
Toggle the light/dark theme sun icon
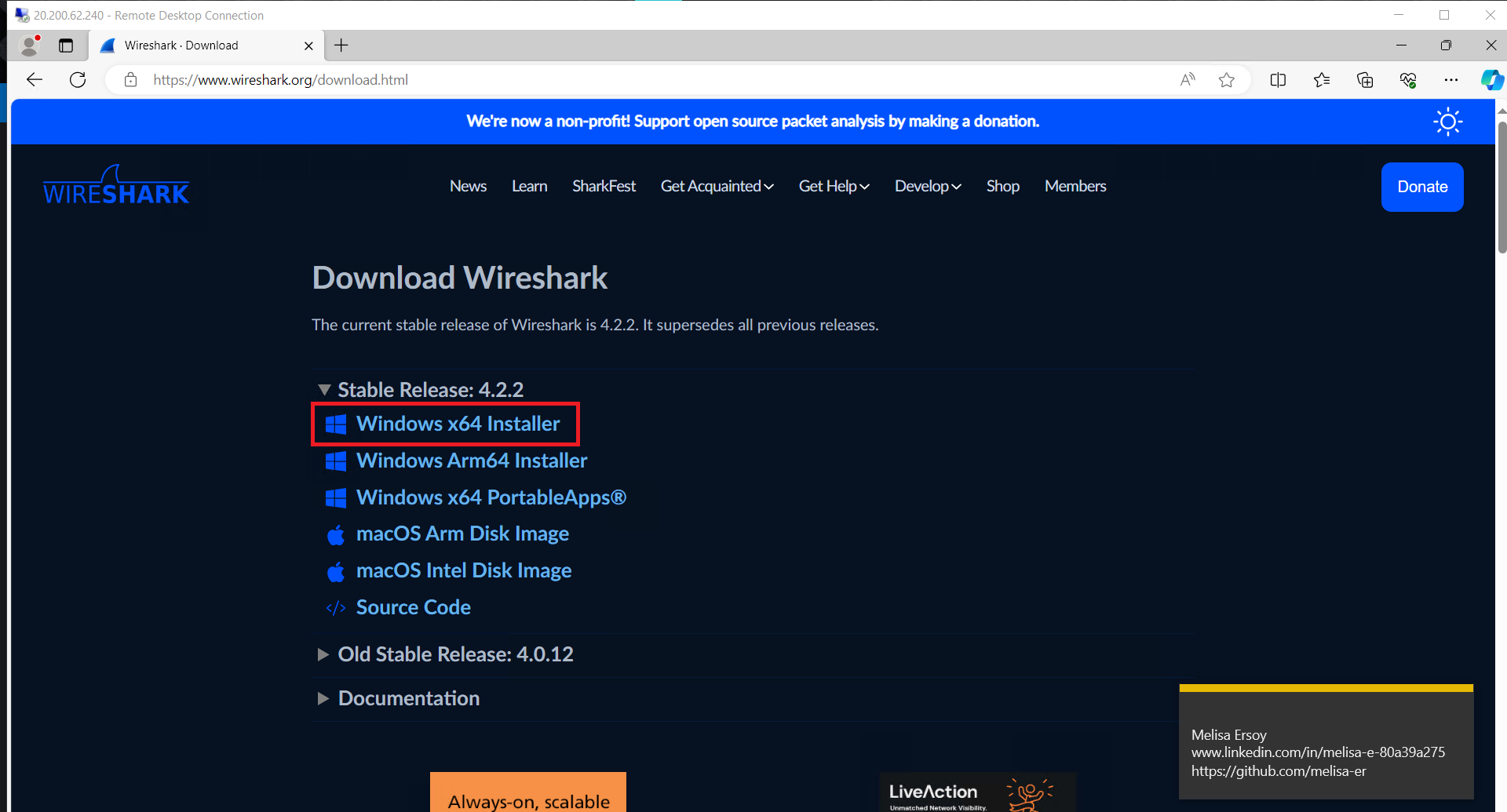[x=1448, y=122]
